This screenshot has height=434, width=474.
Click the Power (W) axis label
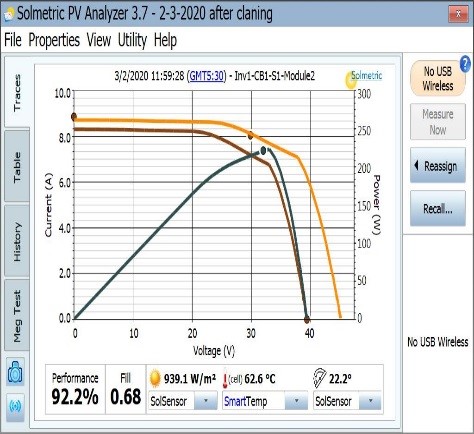point(376,205)
